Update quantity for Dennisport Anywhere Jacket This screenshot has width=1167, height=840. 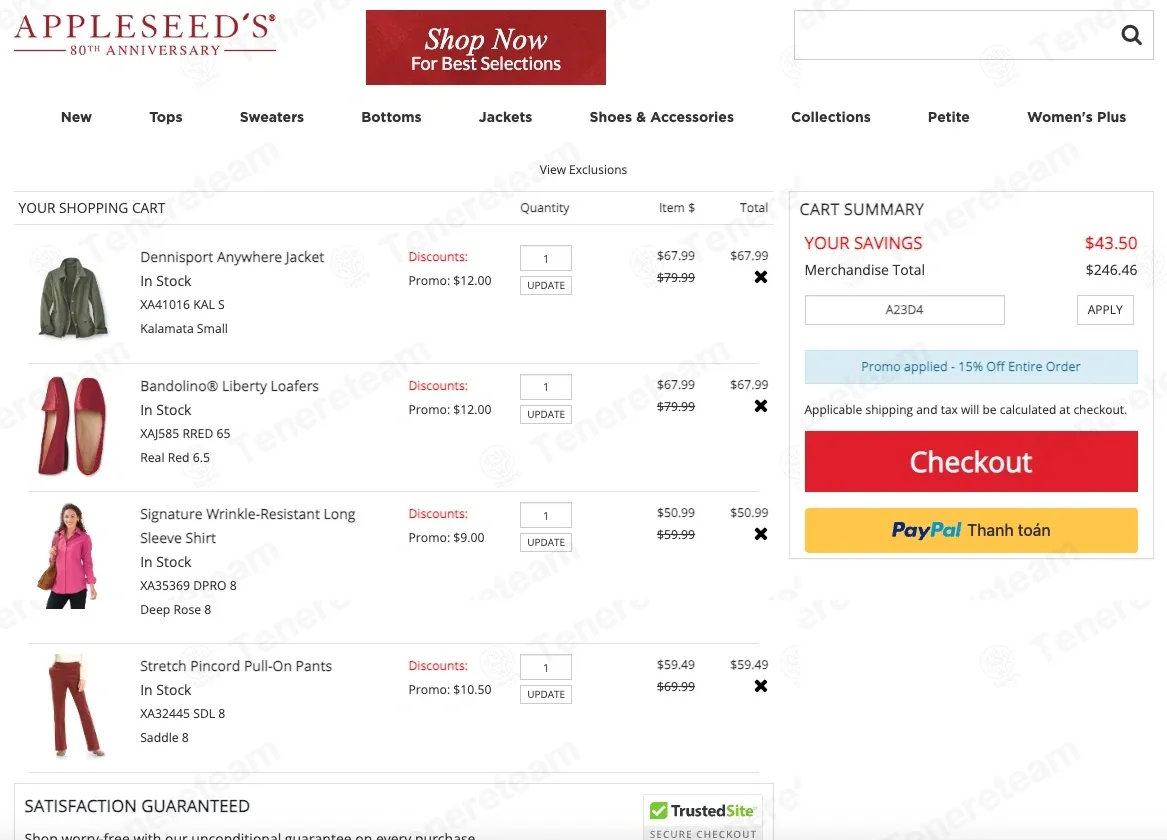click(x=546, y=286)
